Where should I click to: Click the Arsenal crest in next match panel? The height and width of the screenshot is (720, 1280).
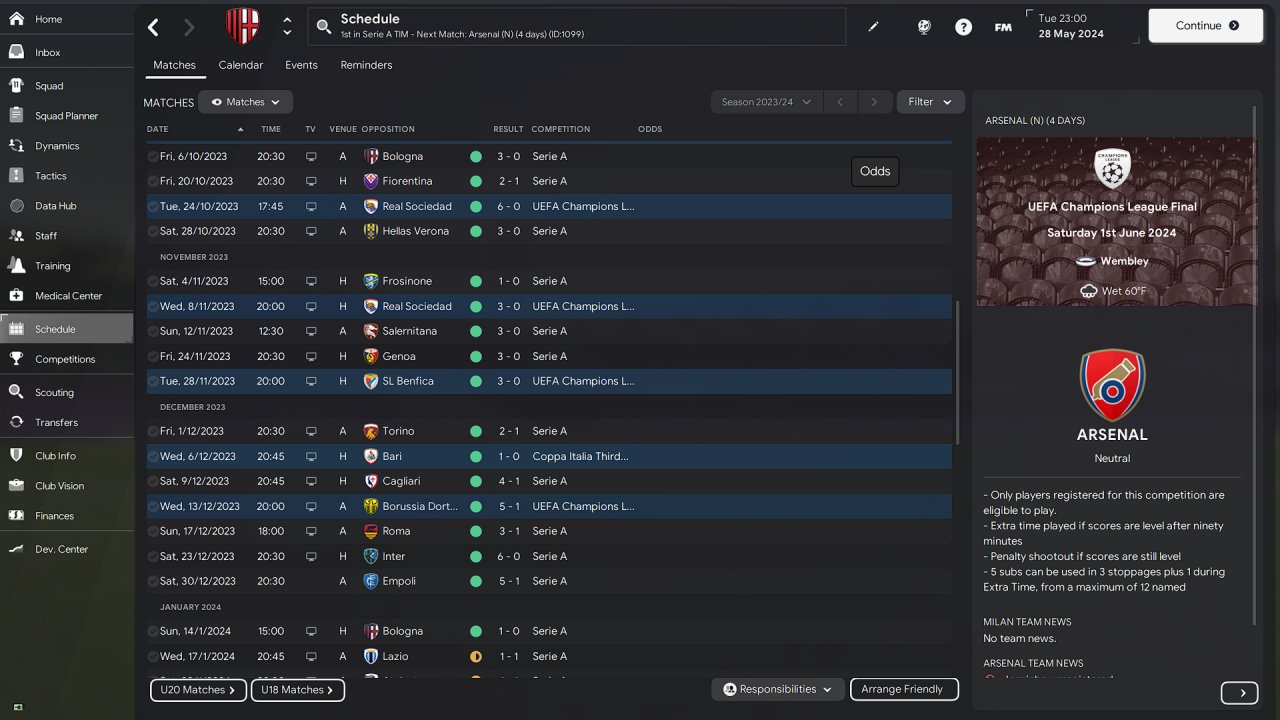click(1112, 385)
